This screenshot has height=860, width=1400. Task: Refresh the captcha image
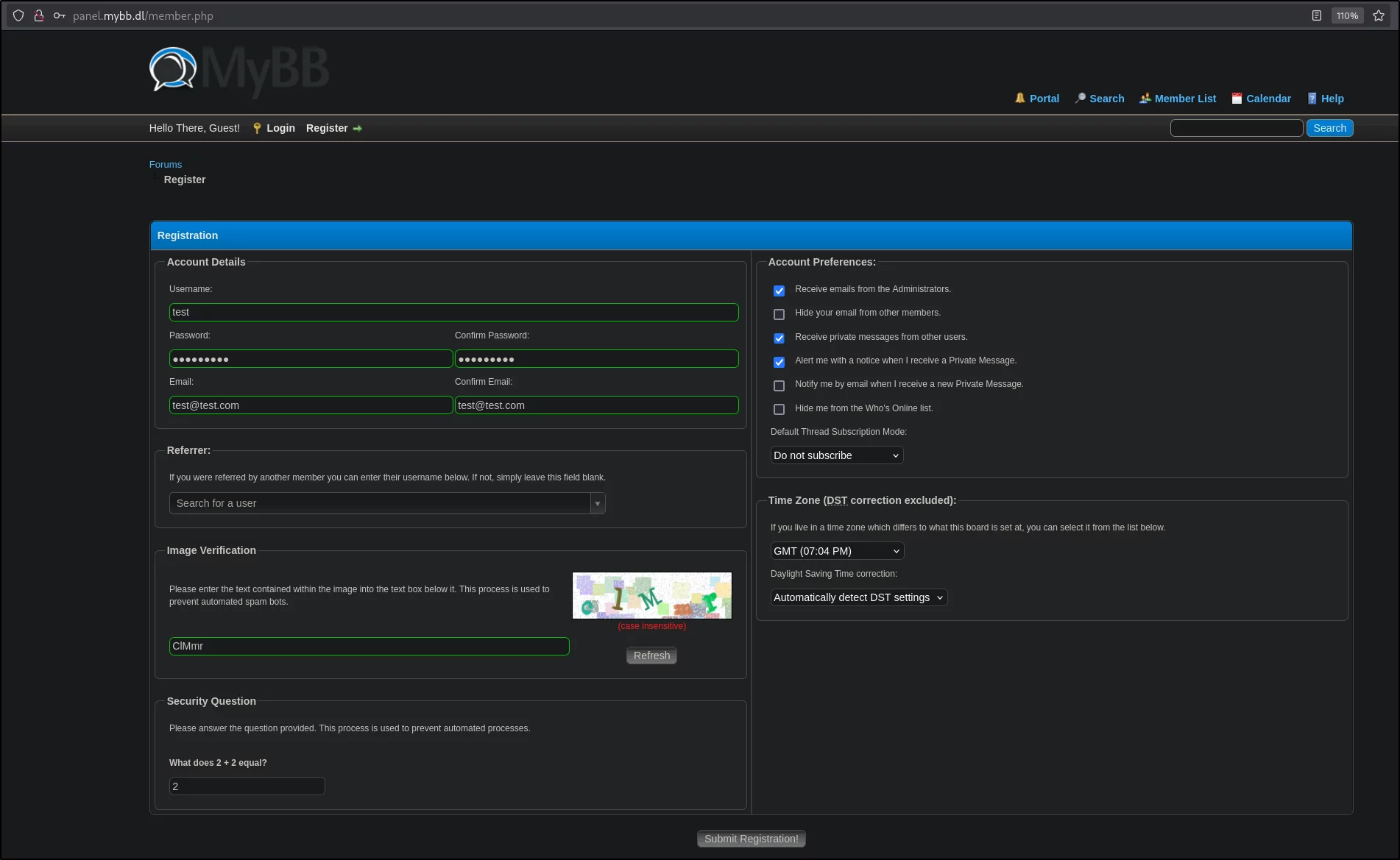651,655
